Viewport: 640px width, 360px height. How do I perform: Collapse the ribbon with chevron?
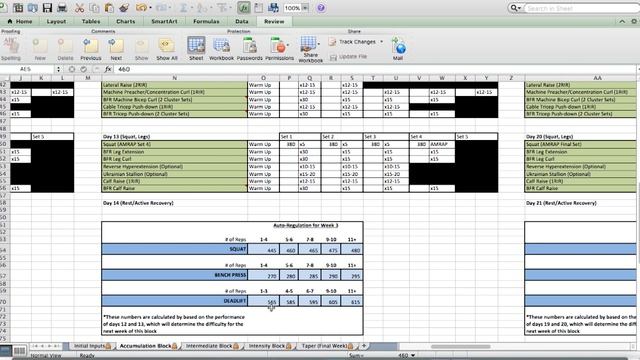[x=622, y=21]
